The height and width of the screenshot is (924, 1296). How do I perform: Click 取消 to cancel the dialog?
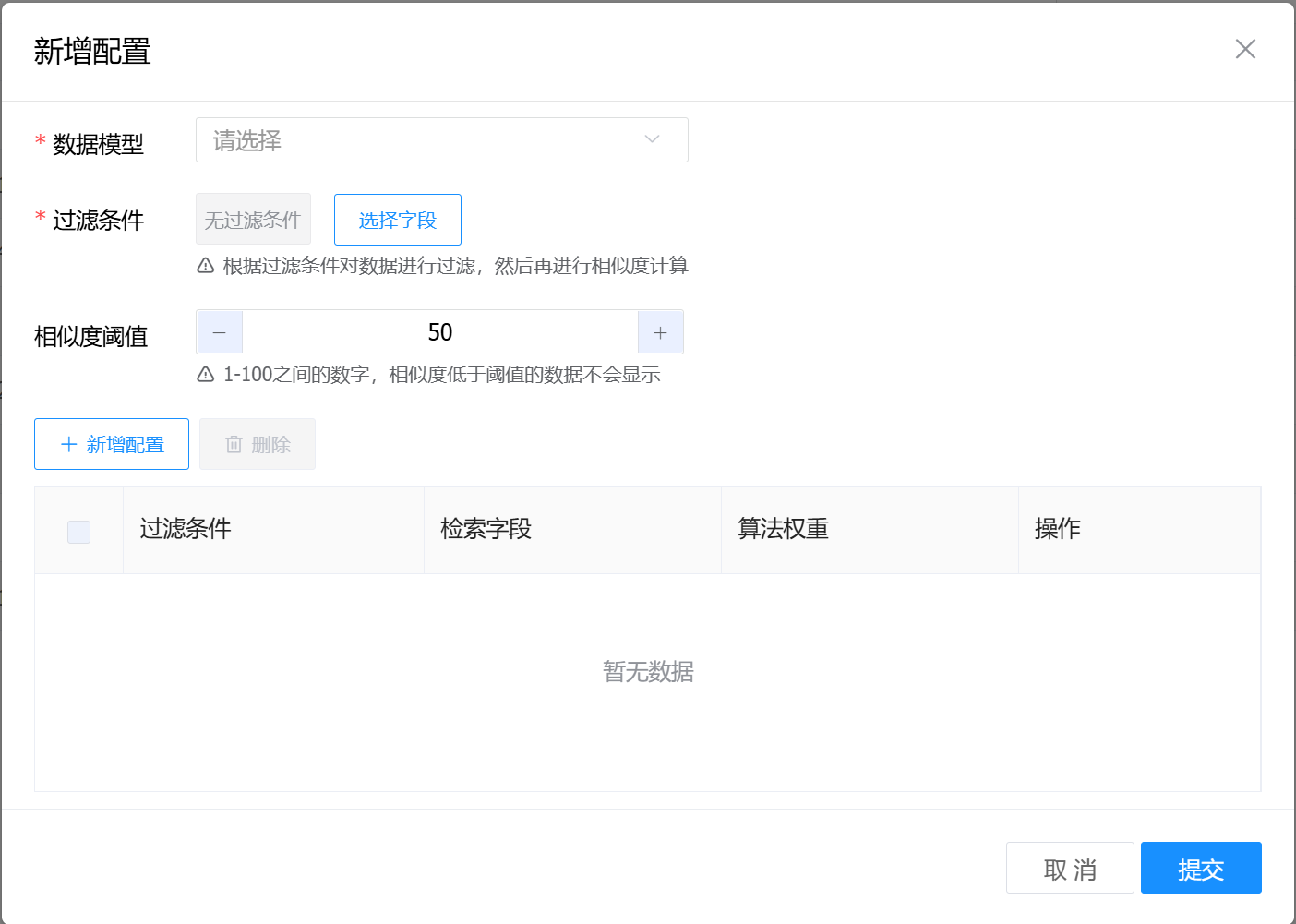(x=1070, y=869)
